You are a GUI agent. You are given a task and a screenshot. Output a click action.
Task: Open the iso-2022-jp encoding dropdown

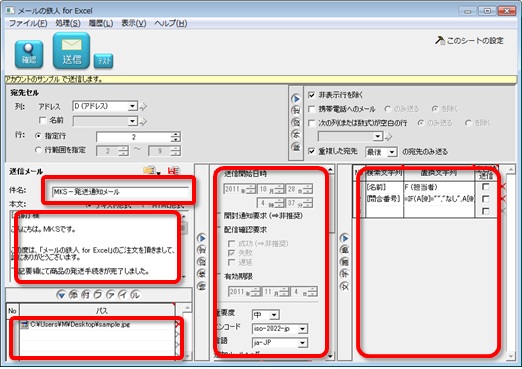tap(302, 329)
